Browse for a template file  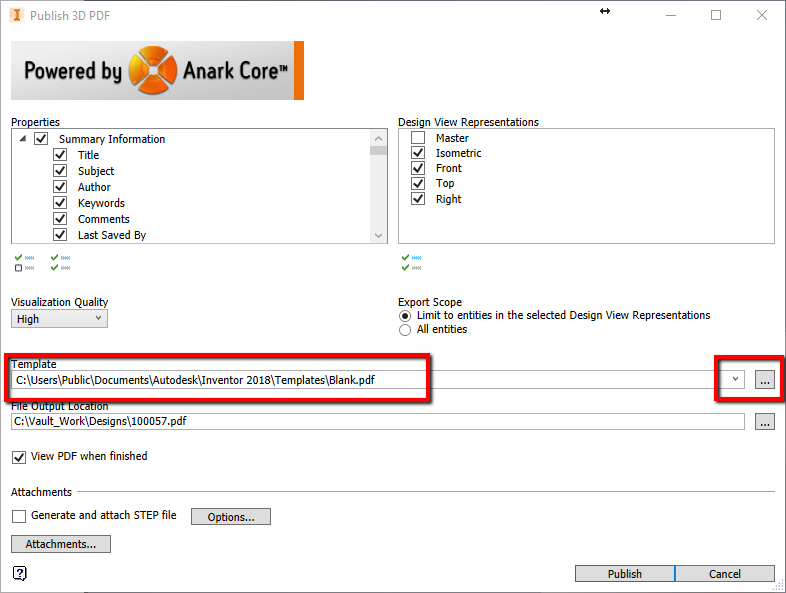pos(765,380)
